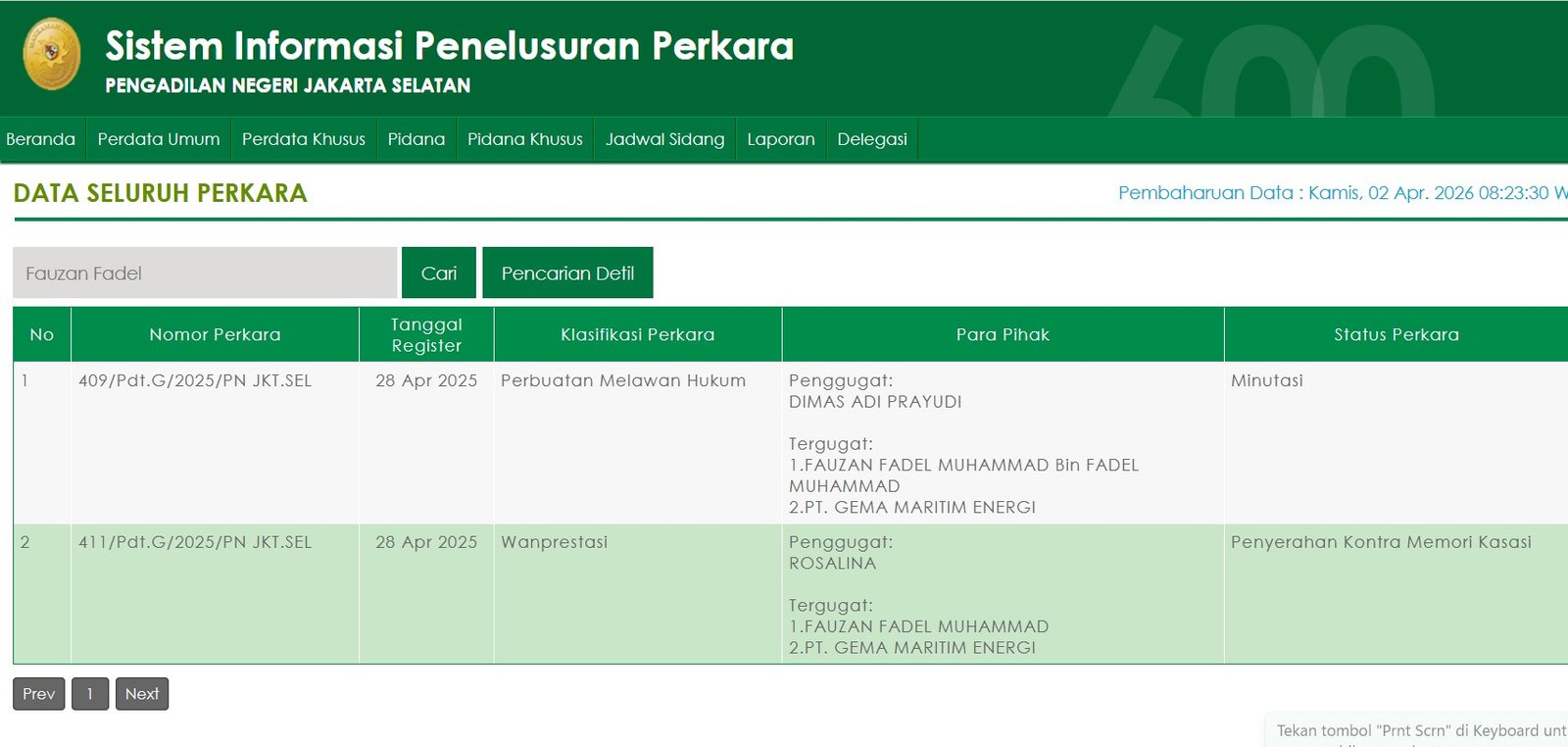This screenshot has width=1568, height=747.
Task: Open the Pidana menu
Action: coord(416,139)
